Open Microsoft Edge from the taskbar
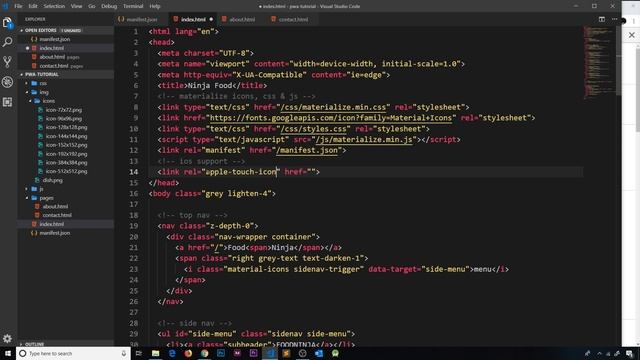 click(172, 353)
